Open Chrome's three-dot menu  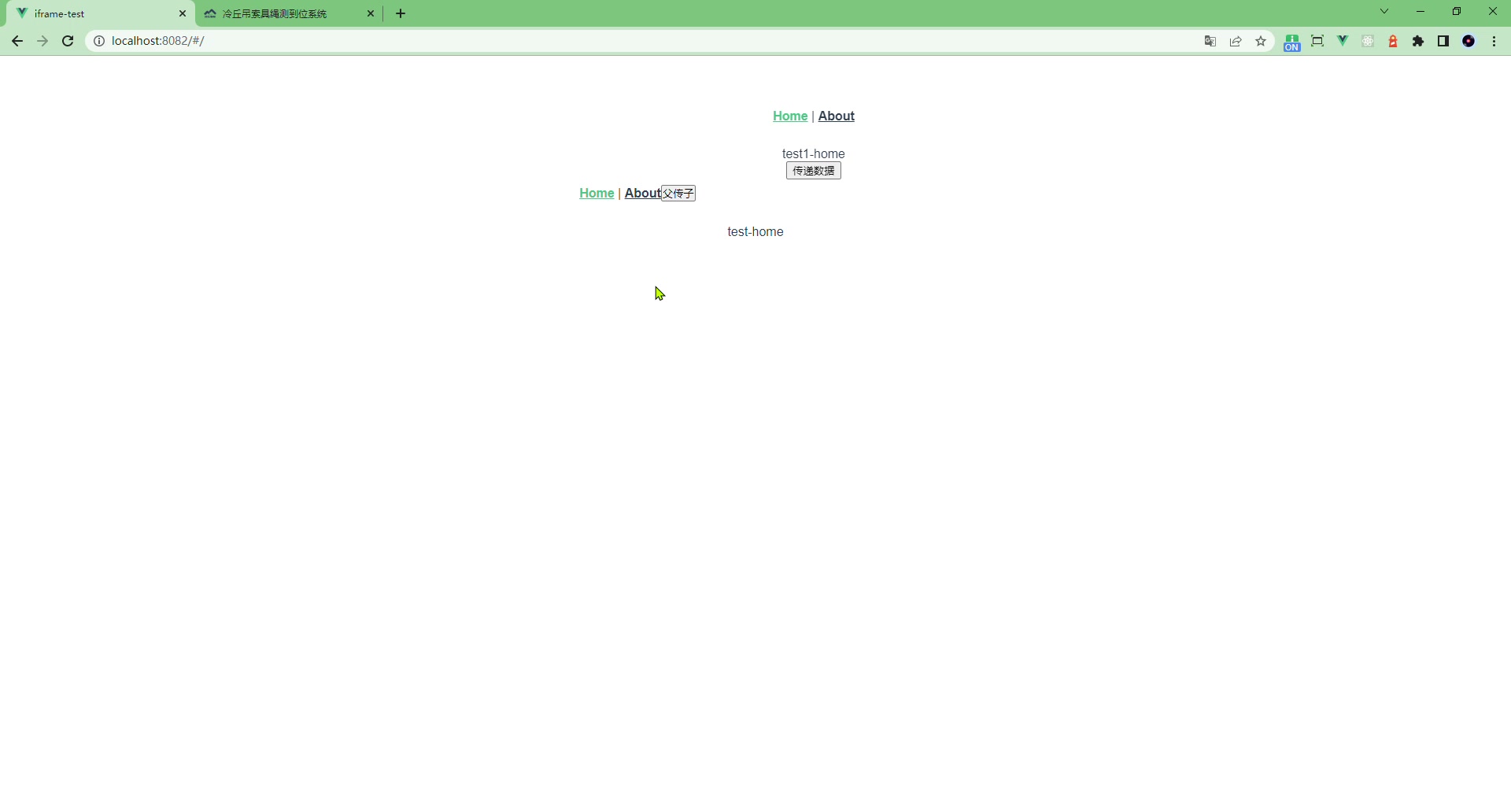tap(1494, 42)
